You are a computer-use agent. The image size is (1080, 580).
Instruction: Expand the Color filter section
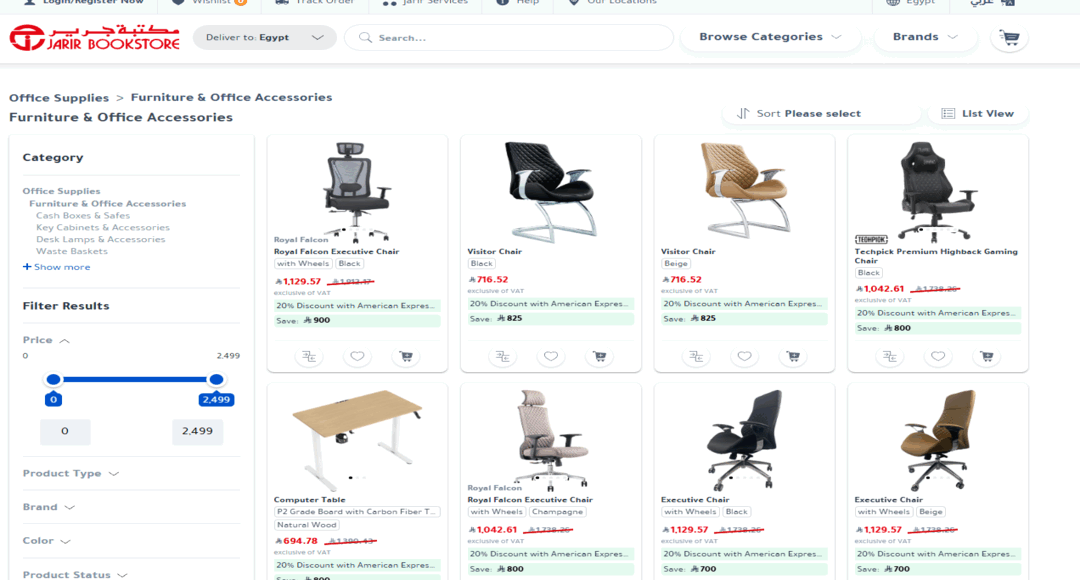pyautogui.click(x=47, y=541)
